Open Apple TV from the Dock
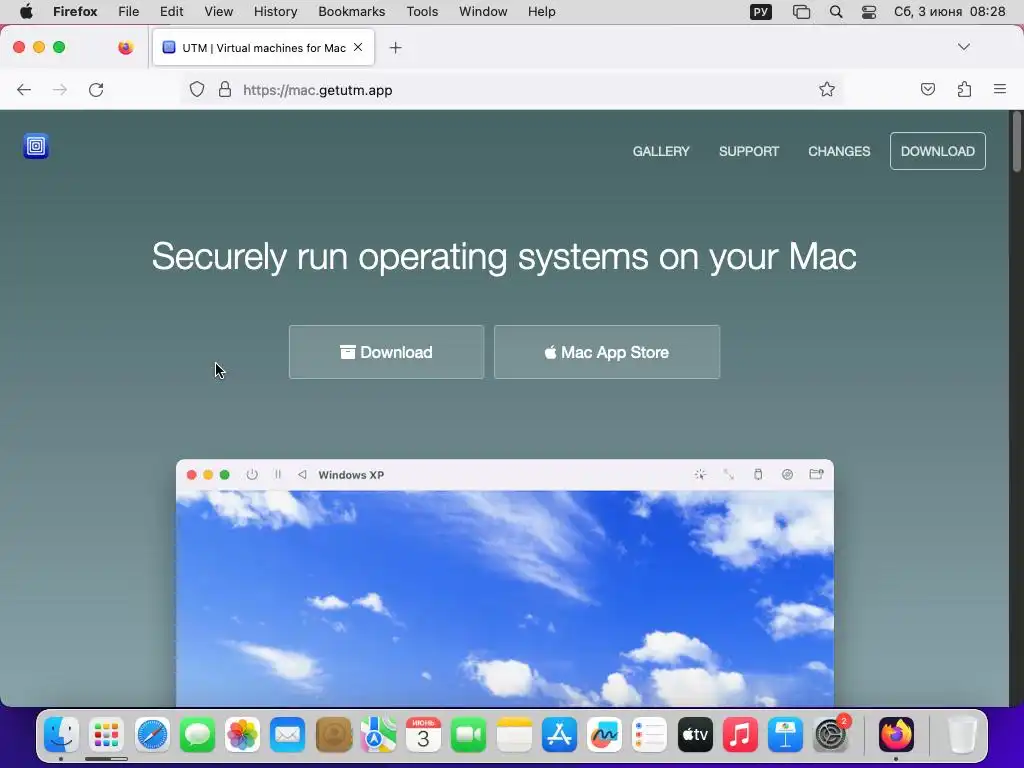Image resolution: width=1024 pixels, height=768 pixels. [695, 735]
